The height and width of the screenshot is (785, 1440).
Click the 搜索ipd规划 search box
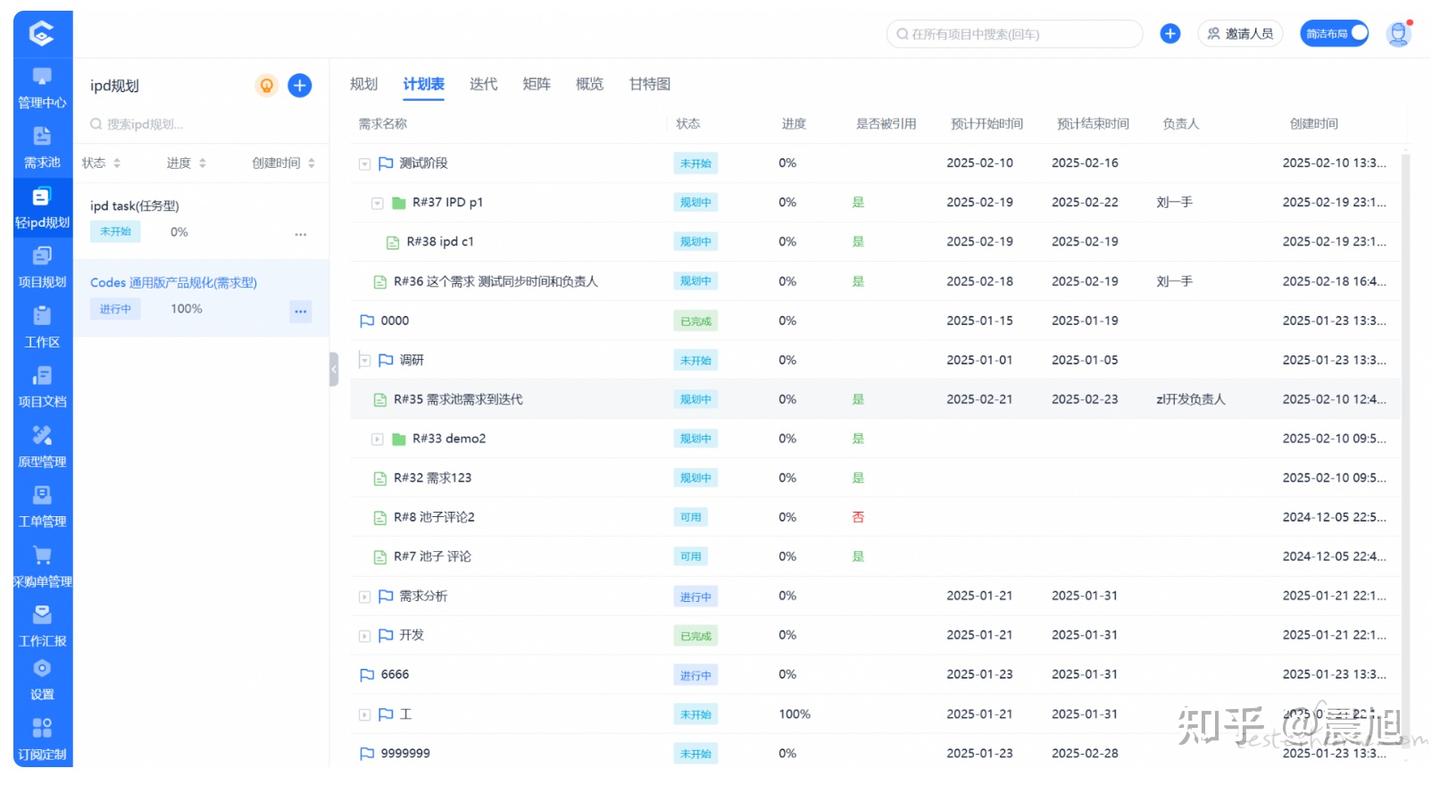pos(201,125)
